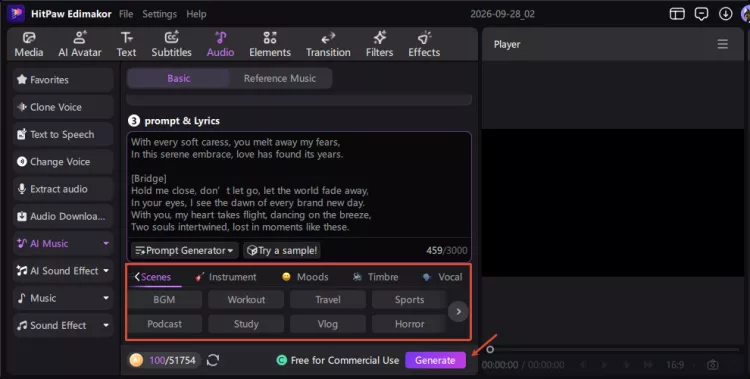Open the Elements tab
This screenshot has height=379, width=750.
pyautogui.click(x=270, y=45)
